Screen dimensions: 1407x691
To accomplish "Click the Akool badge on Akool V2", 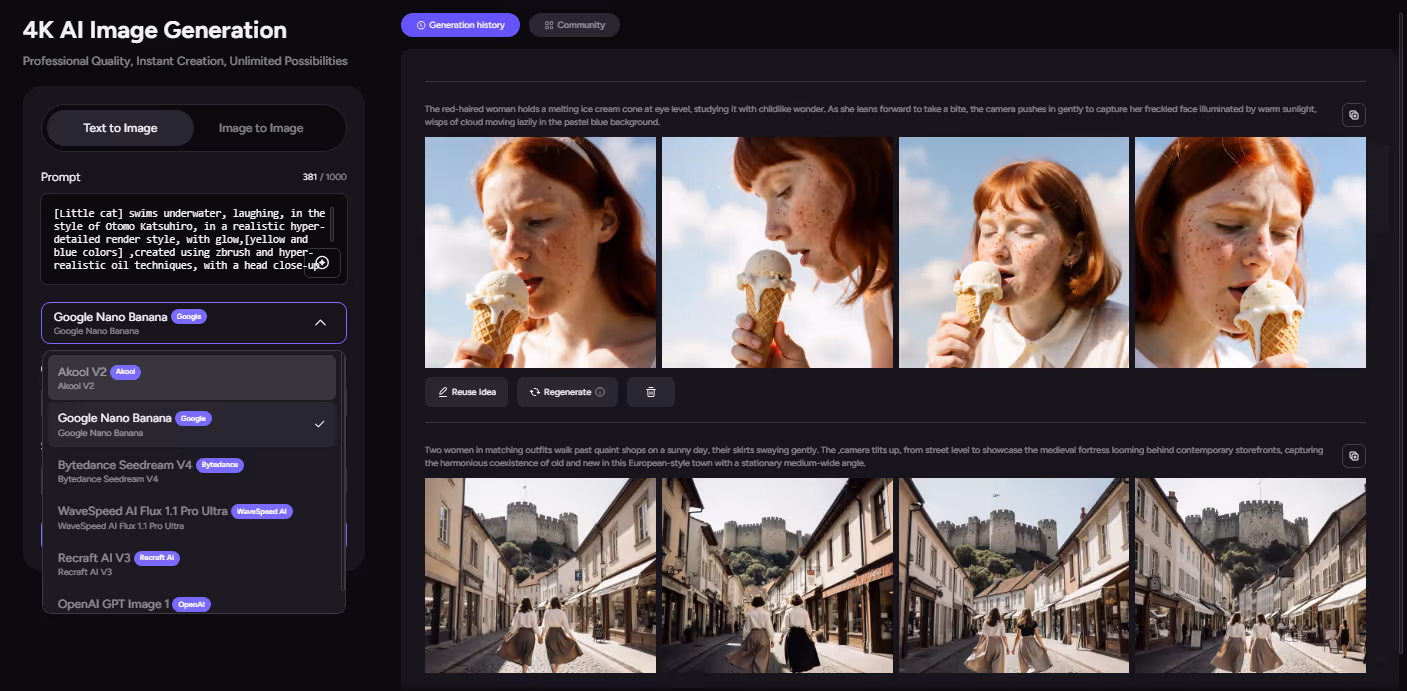I will coord(125,372).
